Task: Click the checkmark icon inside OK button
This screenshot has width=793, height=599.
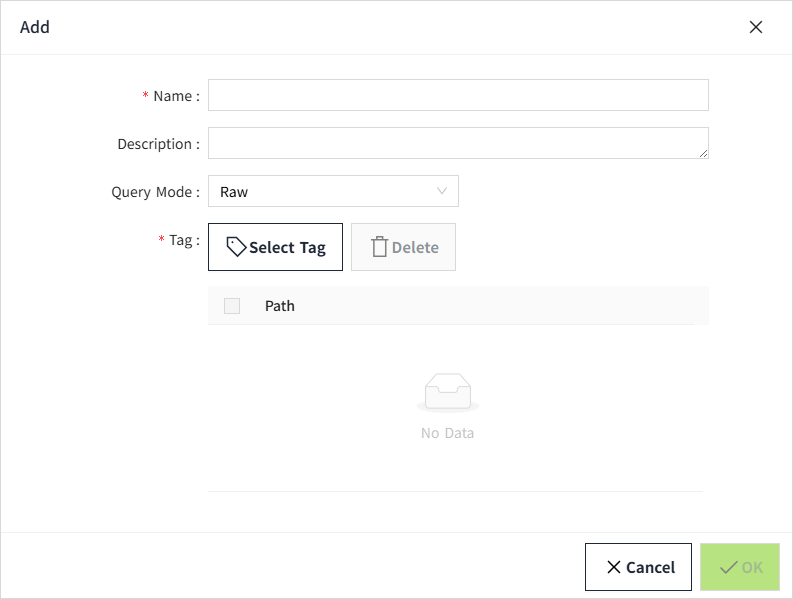Action: tap(729, 567)
